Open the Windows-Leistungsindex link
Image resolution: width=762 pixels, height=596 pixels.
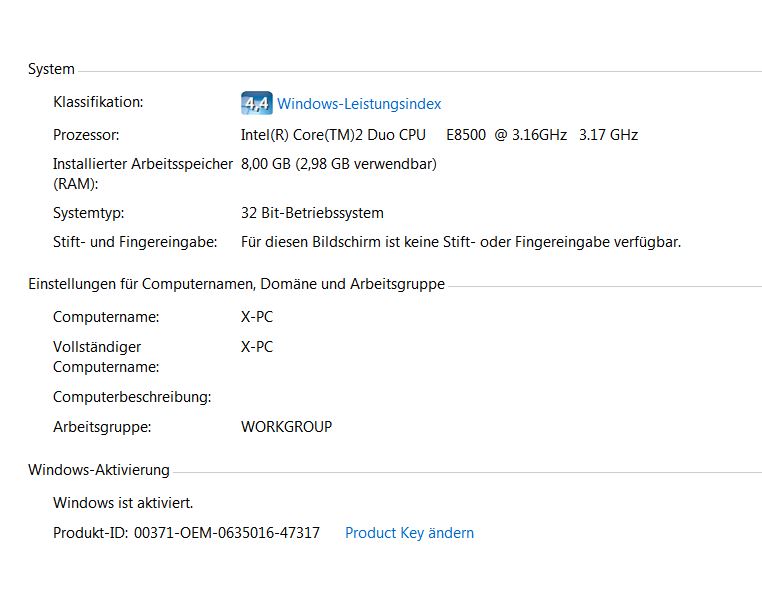[359, 104]
